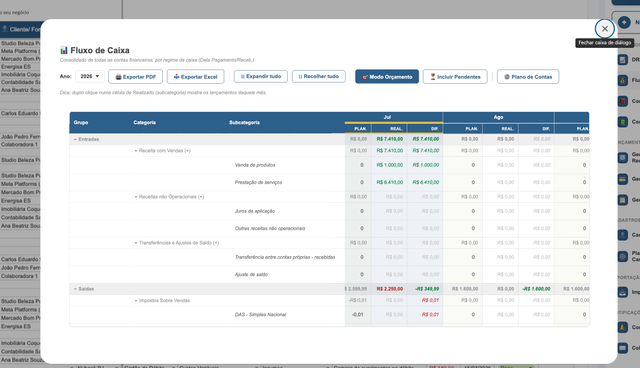Select Transferência entre contas próprias - recebidas
Image resolution: width=640 pixels, height=368 pixels.
pos(285,257)
